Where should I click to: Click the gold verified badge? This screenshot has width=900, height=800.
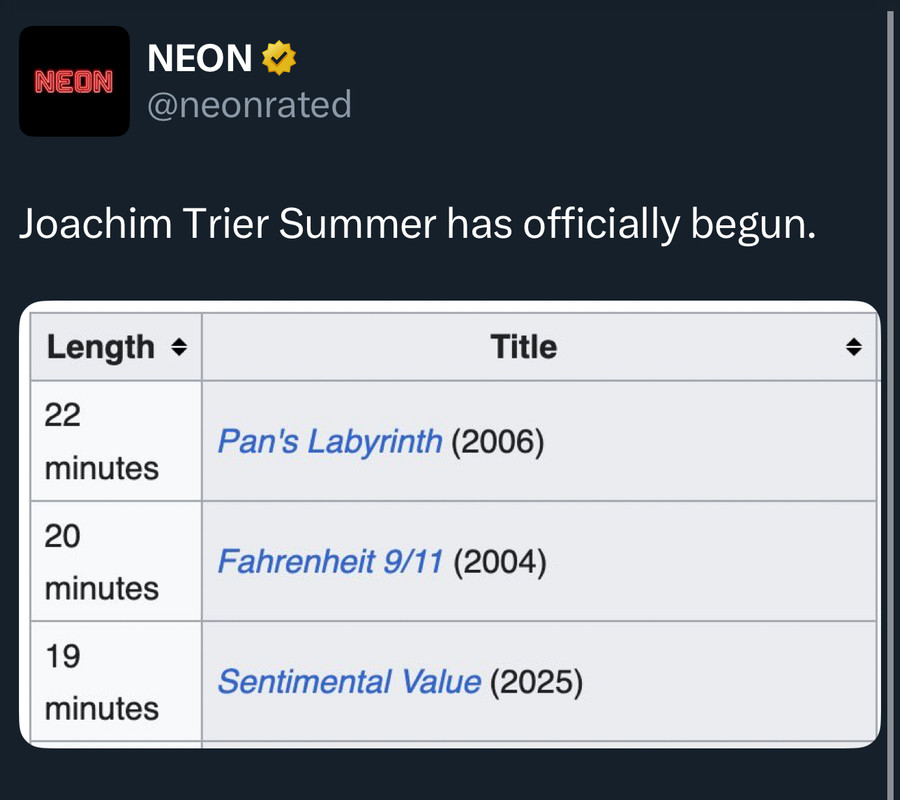279,59
